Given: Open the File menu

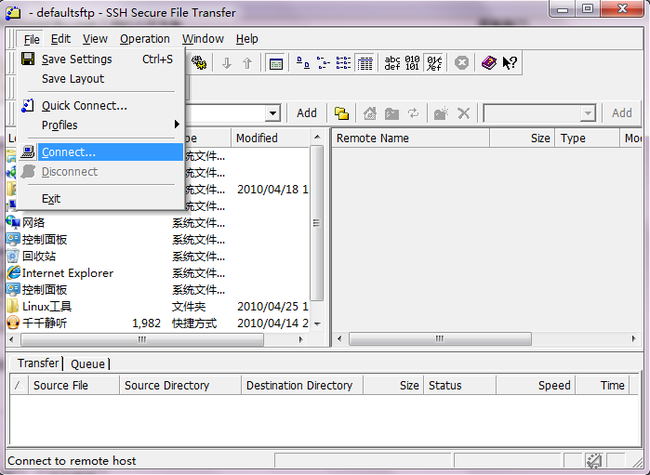Looking at the screenshot, I should pos(32,39).
